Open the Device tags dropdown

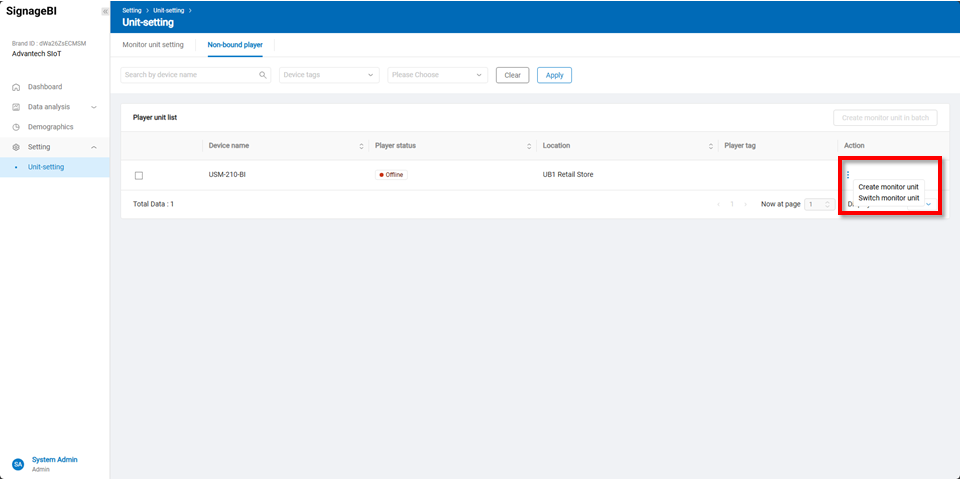tap(328, 75)
